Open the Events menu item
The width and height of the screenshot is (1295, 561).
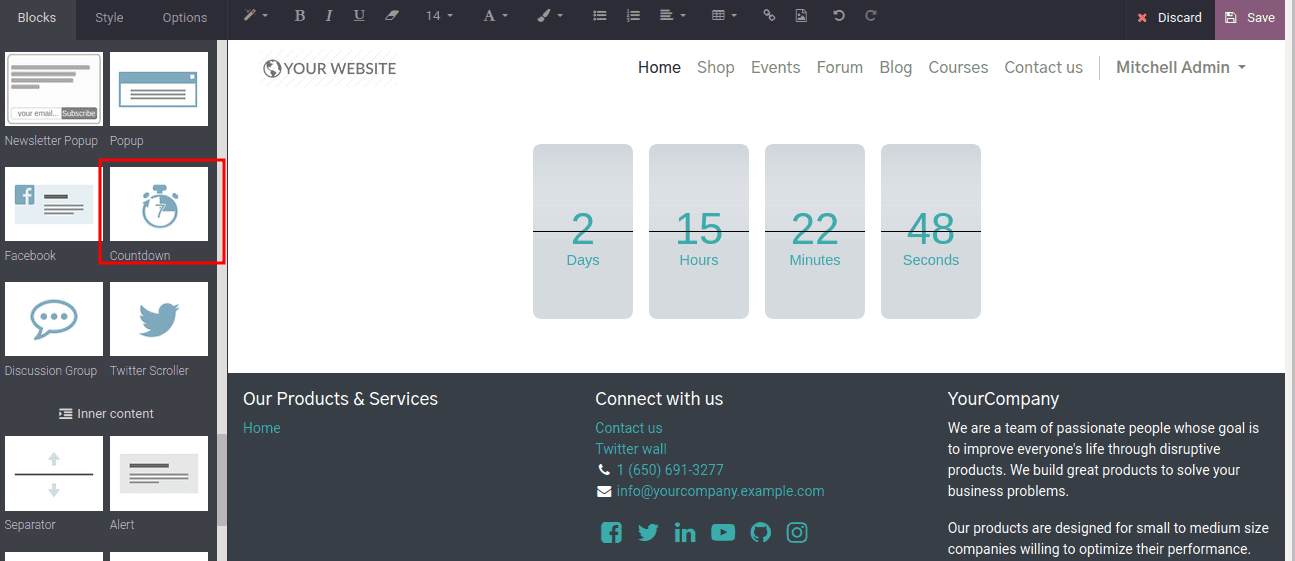[776, 67]
